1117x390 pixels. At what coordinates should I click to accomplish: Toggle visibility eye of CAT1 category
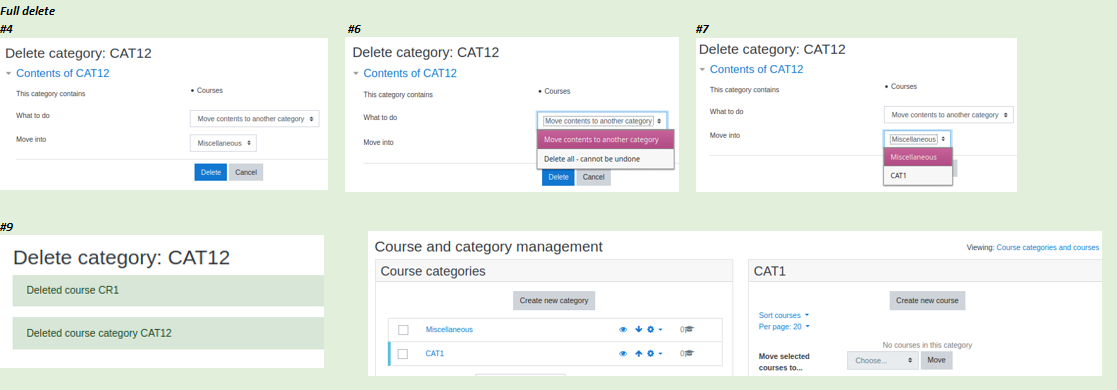tap(623, 354)
